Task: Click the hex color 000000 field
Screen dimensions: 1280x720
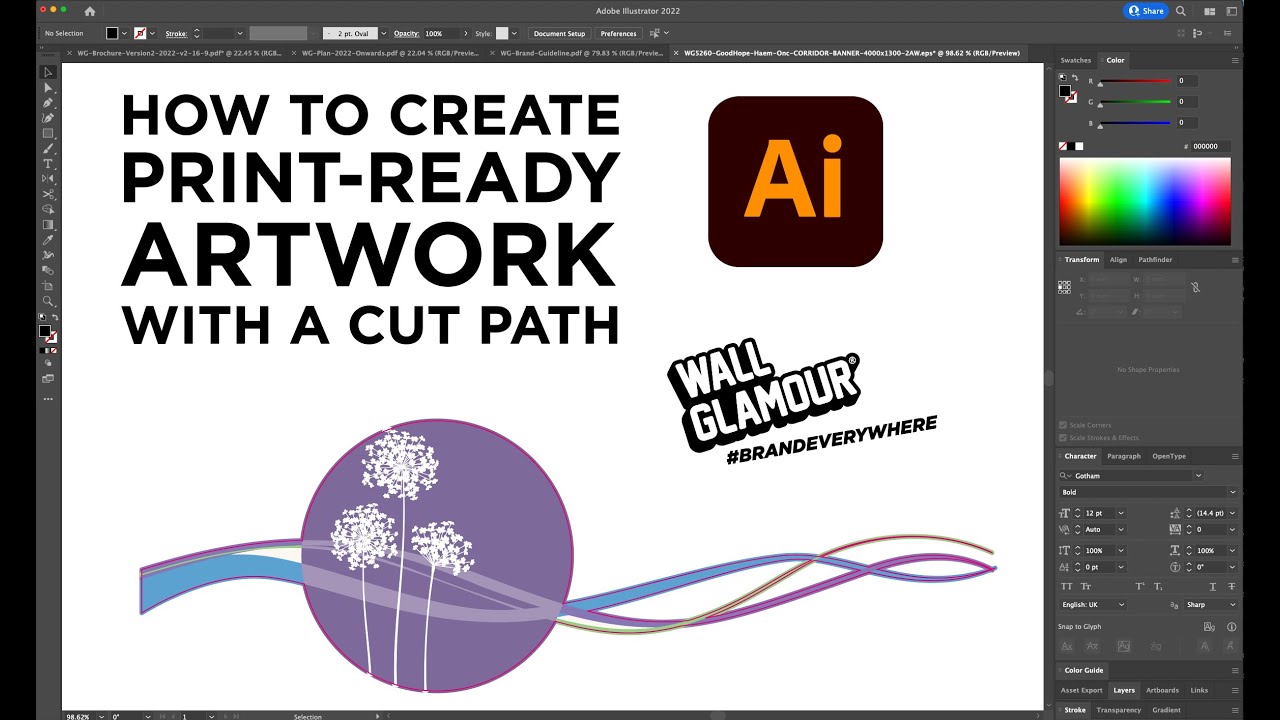Action: 1210,146
